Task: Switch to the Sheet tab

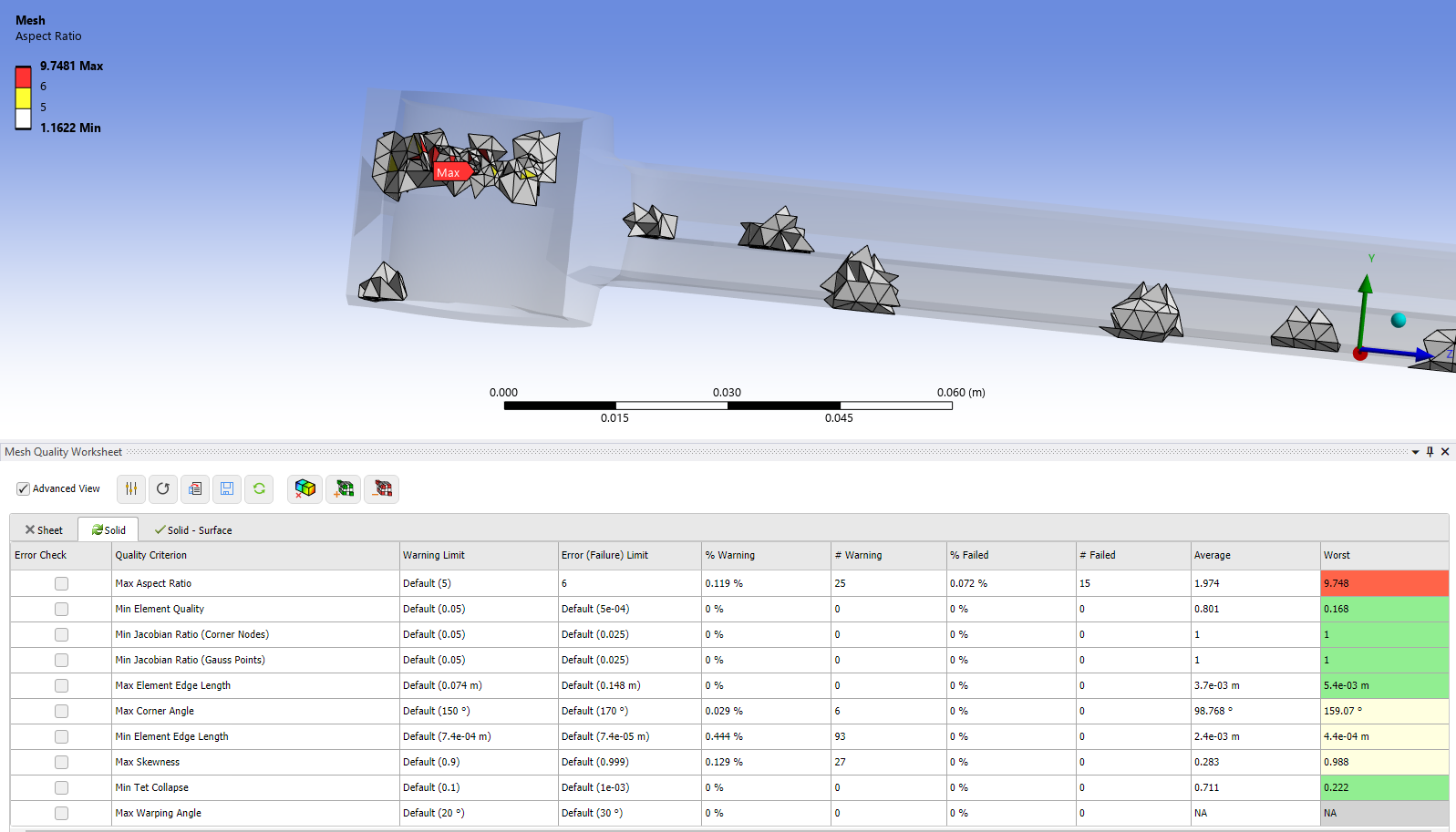Action: coord(44,530)
